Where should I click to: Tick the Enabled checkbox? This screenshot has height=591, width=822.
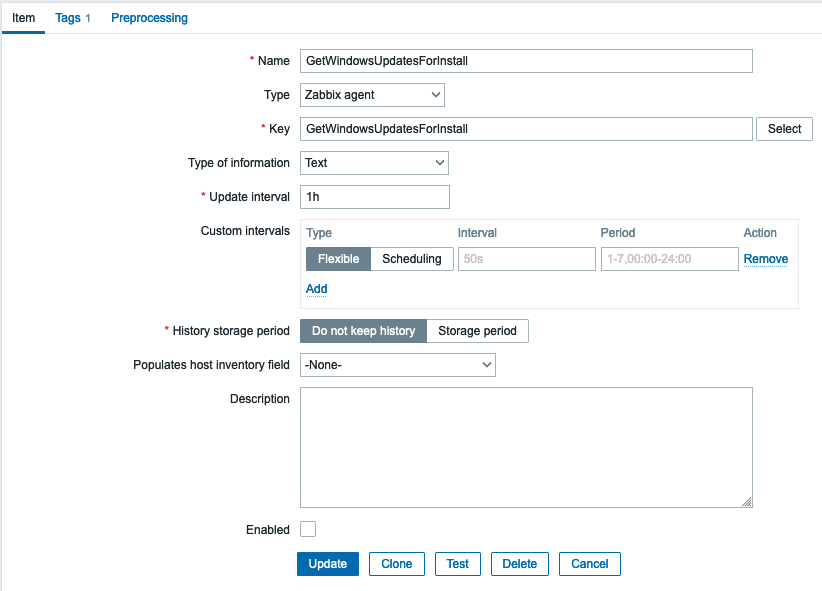tap(308, 529)
